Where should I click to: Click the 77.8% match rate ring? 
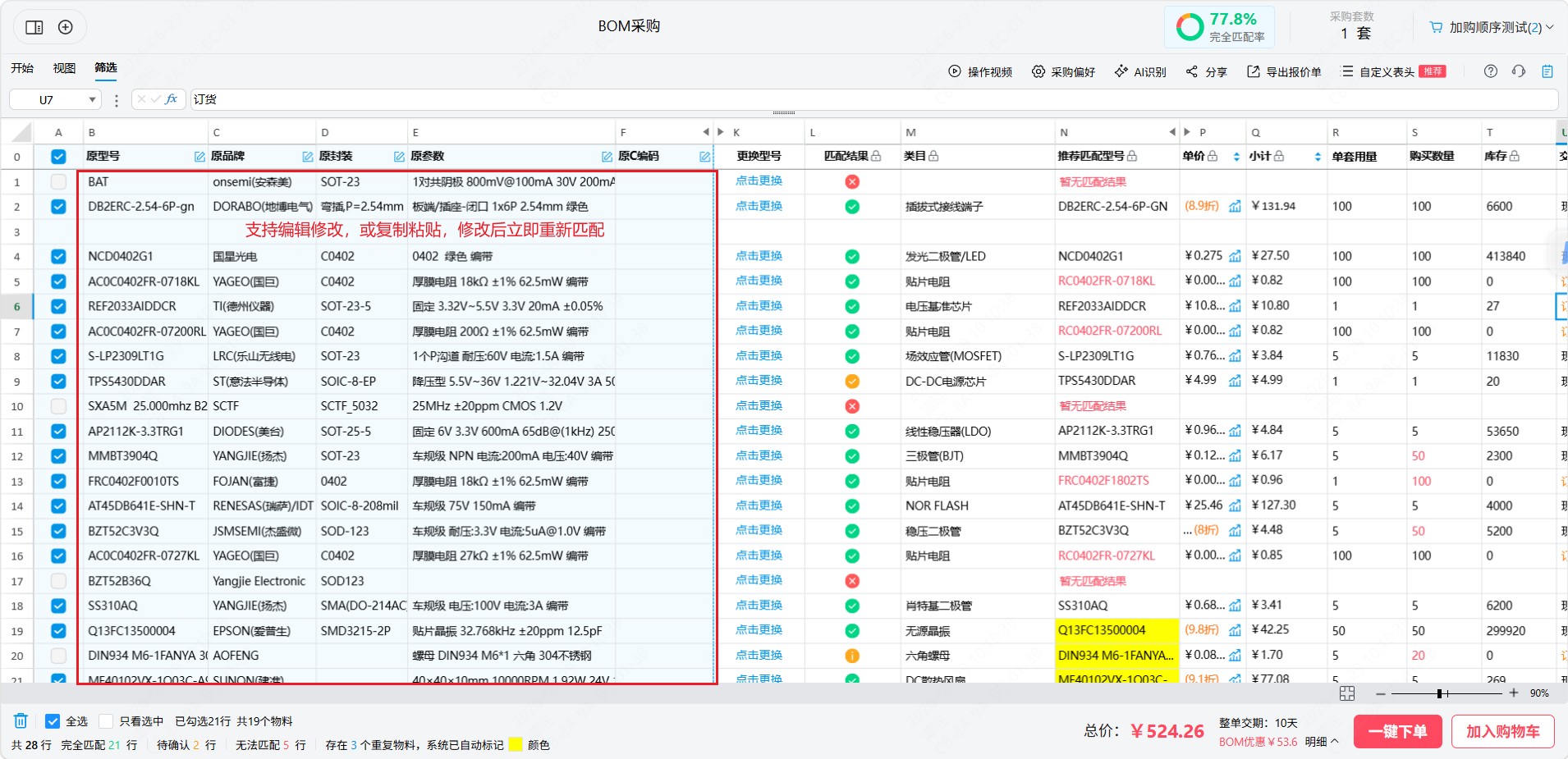point(1190,27)
